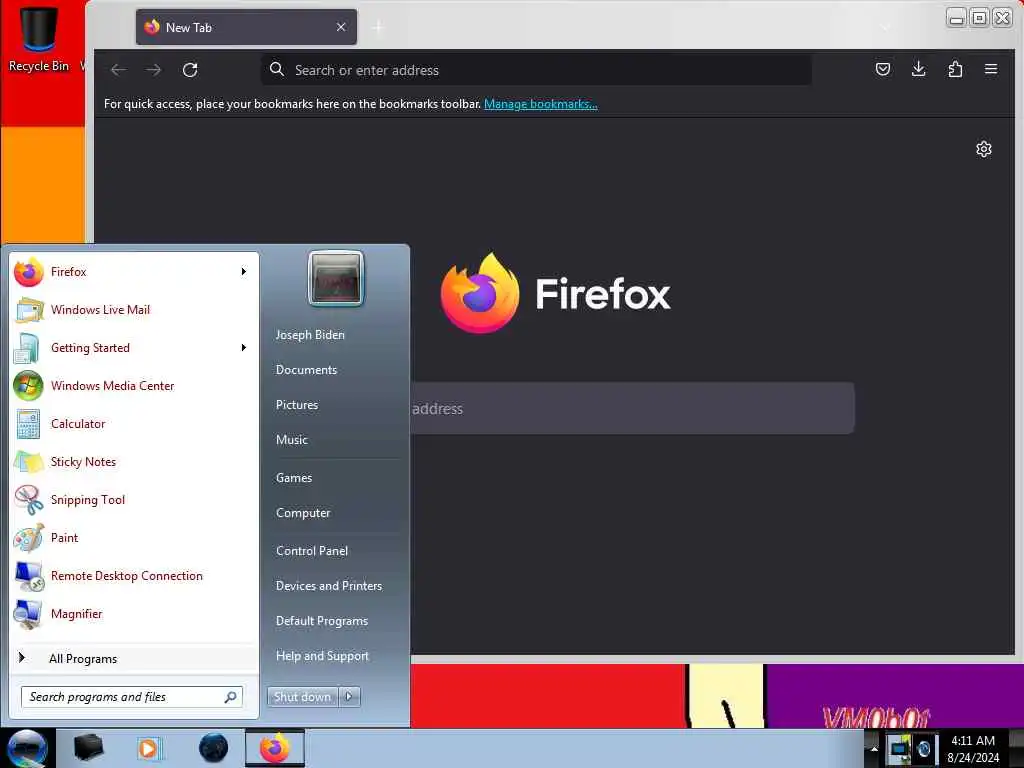Open Music from Start menu
The image size is (1024, 768).
click(291, 440)
